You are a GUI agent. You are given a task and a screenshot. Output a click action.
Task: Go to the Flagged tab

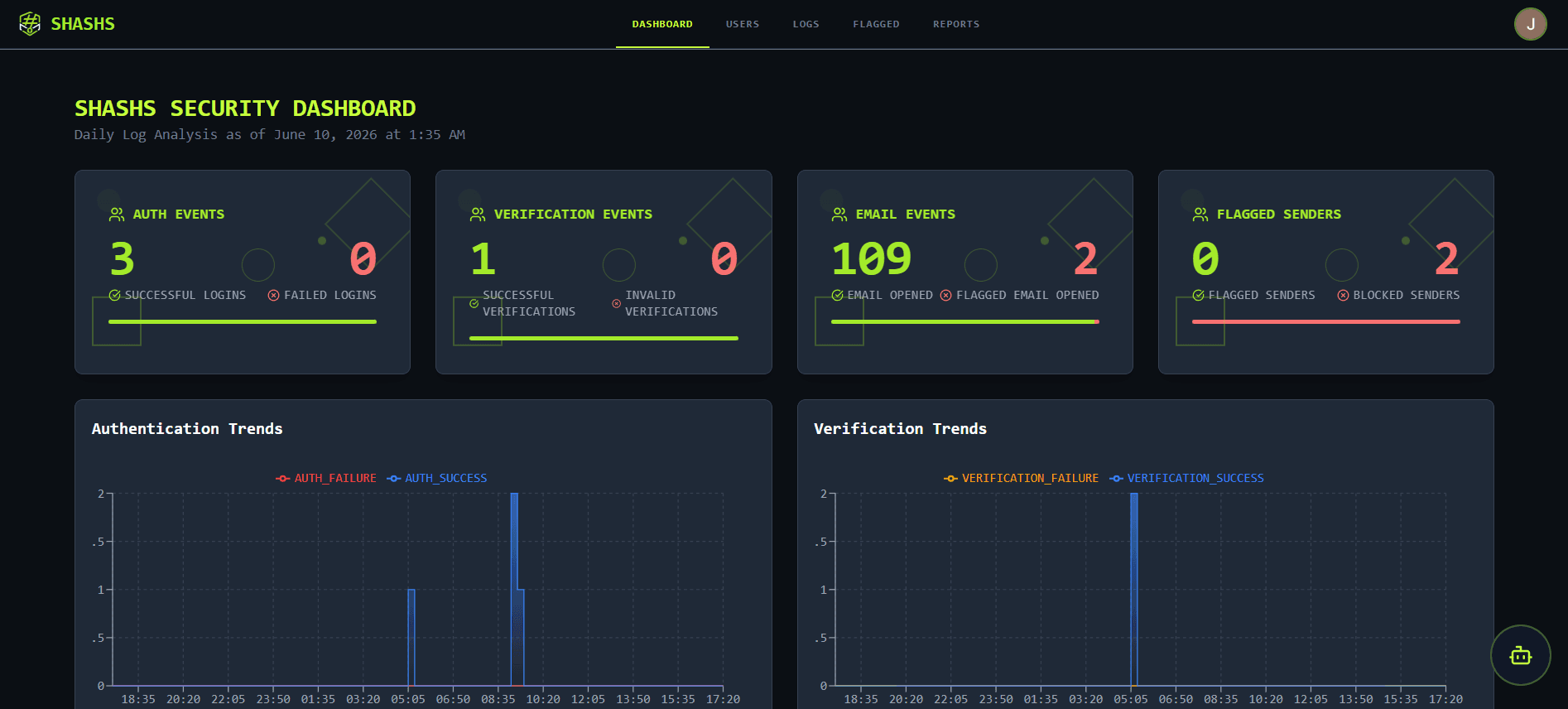(876, 24)
